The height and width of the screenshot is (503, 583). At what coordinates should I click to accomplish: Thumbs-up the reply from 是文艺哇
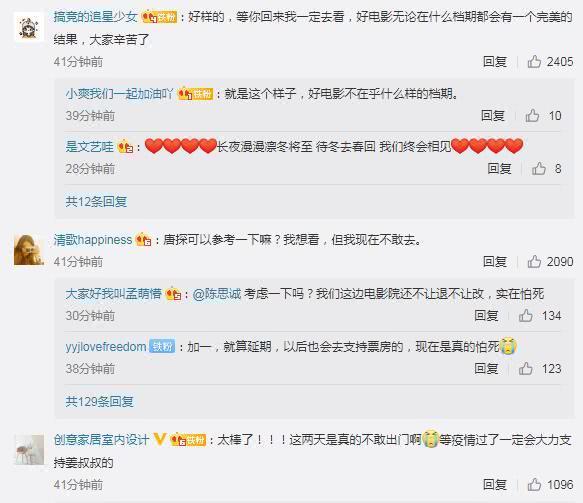click(538, 169)
